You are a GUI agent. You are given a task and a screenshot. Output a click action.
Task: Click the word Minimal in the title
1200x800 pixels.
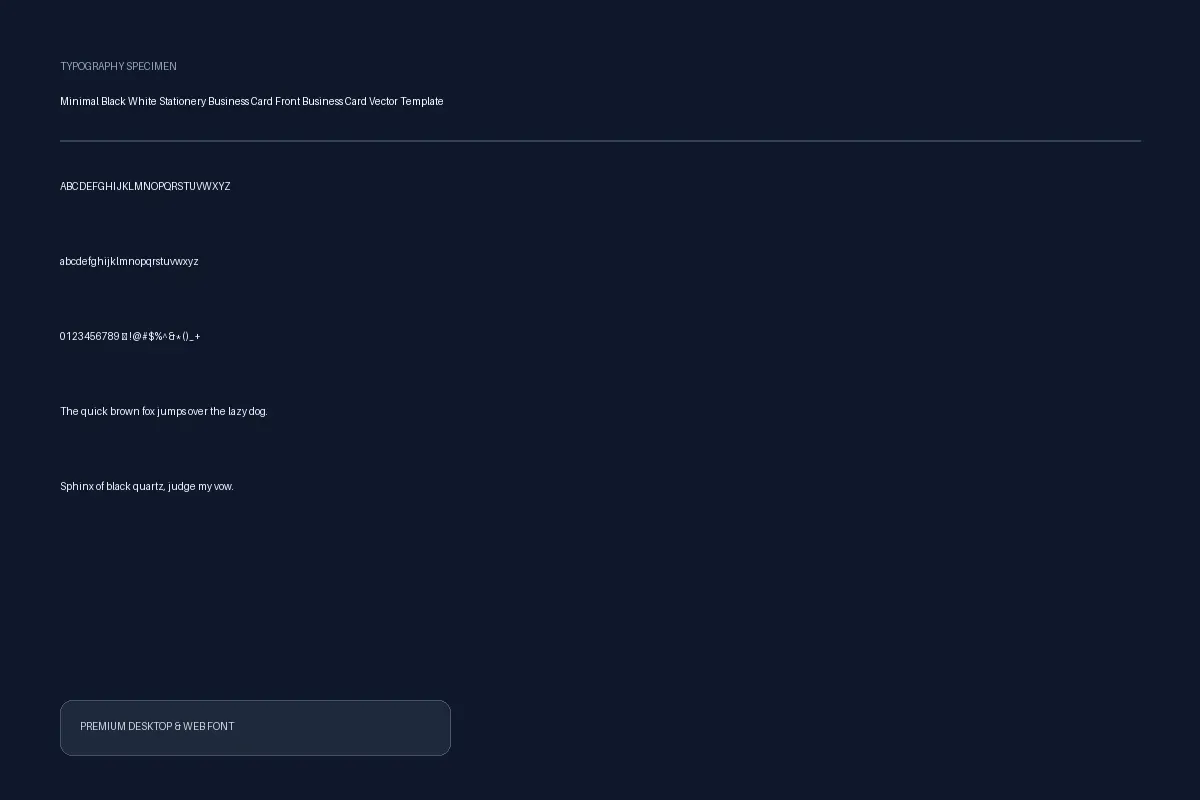[x=79, y=101]
